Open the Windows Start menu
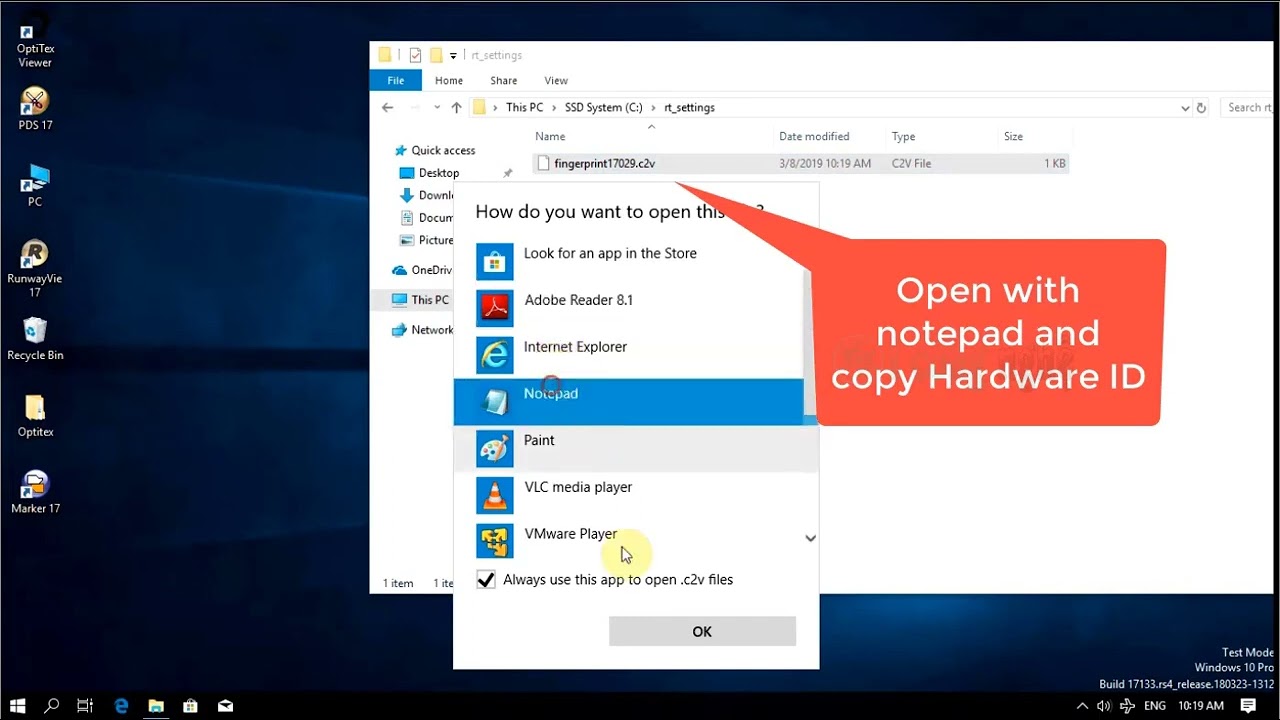Image resolution: width=1280 pixels, height=720 pixels. [x=17, y=706]
